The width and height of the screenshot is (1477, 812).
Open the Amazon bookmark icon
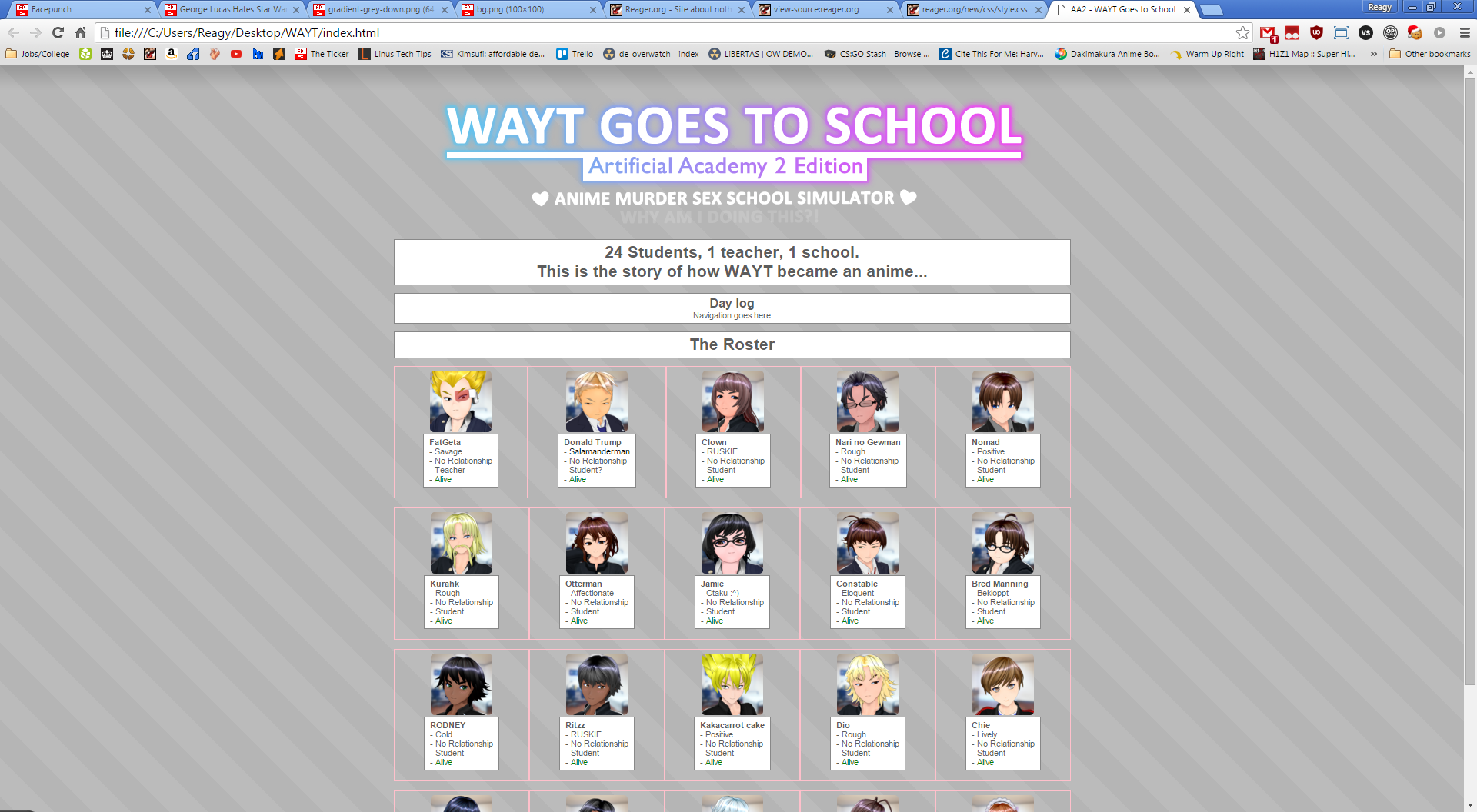[172, 54]
